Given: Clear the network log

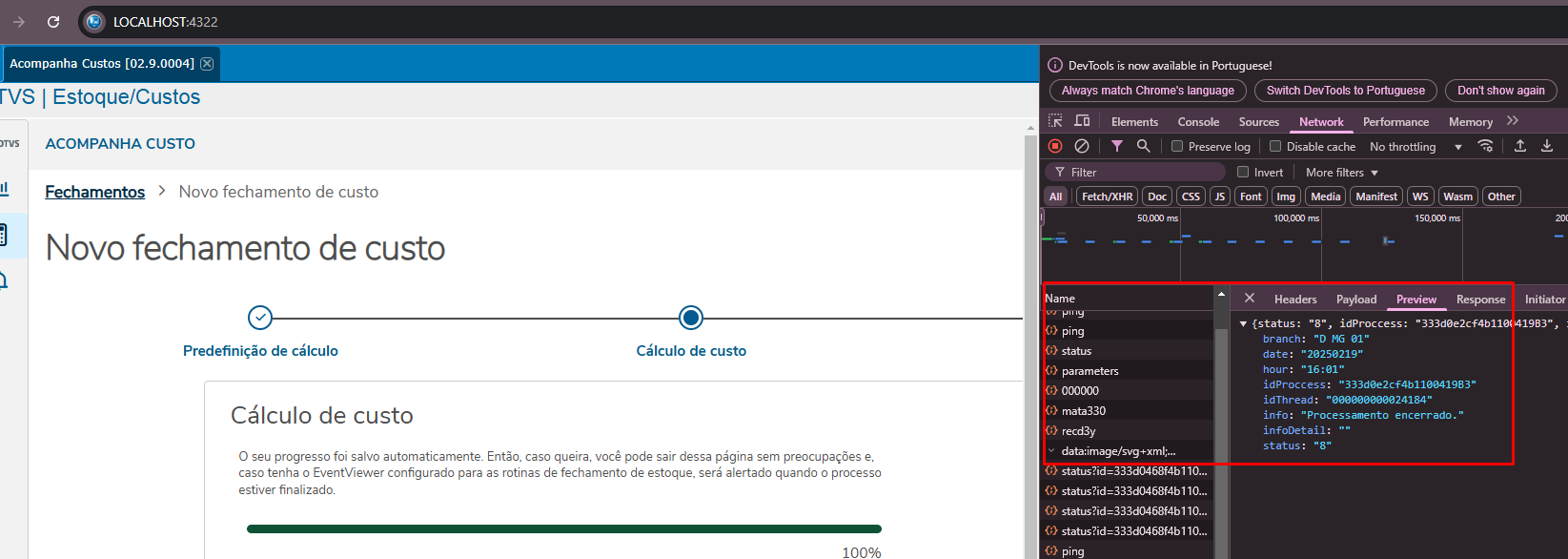Looking at the screenshot, I should (x=1082, y=146).
